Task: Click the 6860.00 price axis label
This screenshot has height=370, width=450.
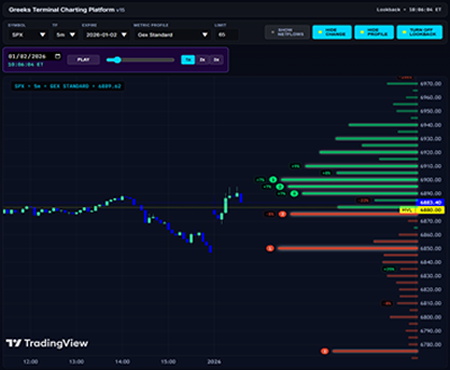Action: point(431,235)
